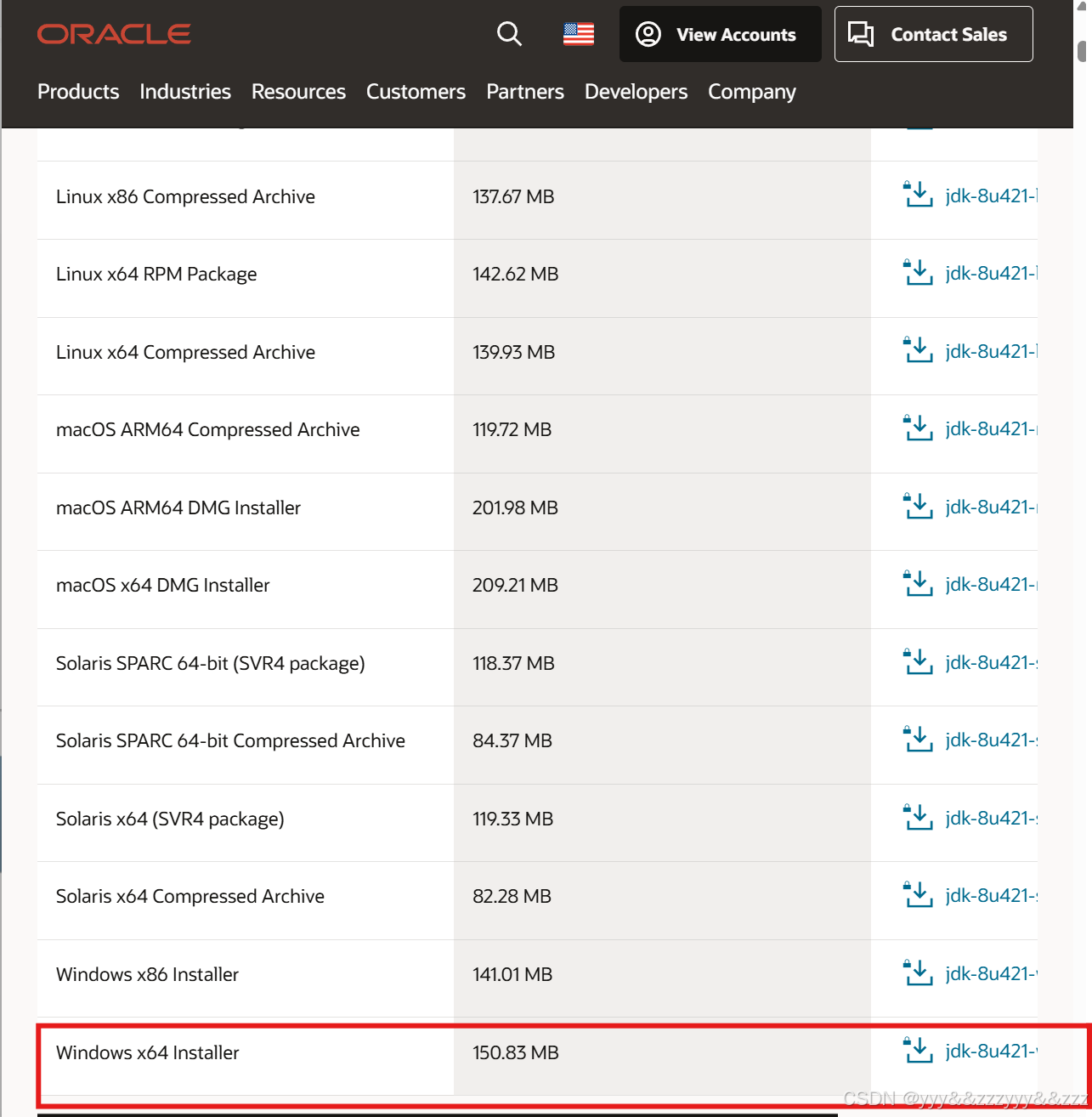Click download icon for Solaris x64 Compressed Archive
Viewport: 1092px width, 1117px height.
click(x=918, y=895)
